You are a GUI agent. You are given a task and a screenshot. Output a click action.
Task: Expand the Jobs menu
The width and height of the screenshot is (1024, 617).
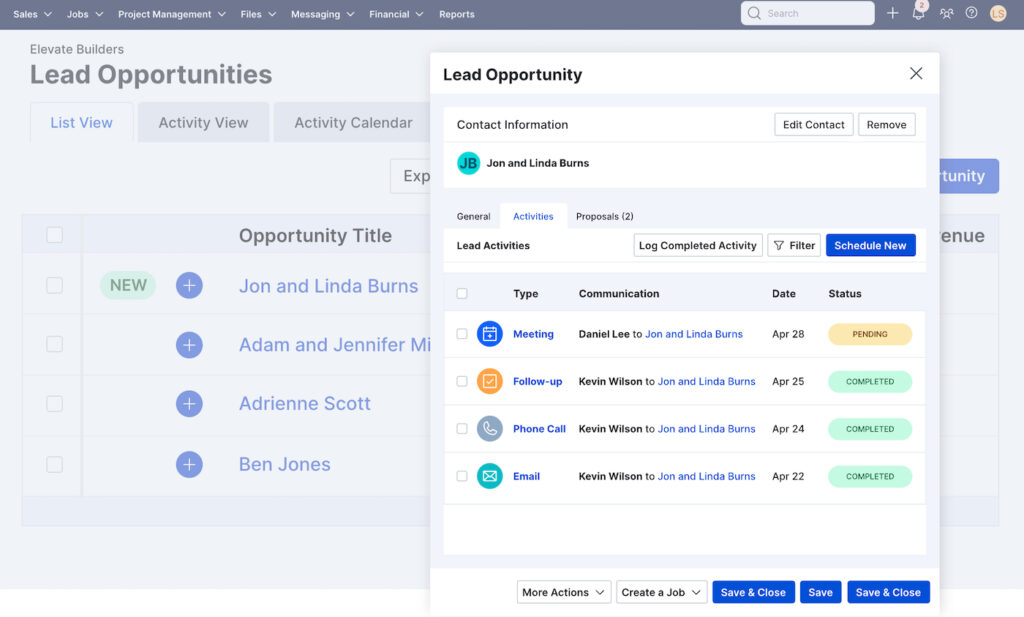click(x=85, y=14)
